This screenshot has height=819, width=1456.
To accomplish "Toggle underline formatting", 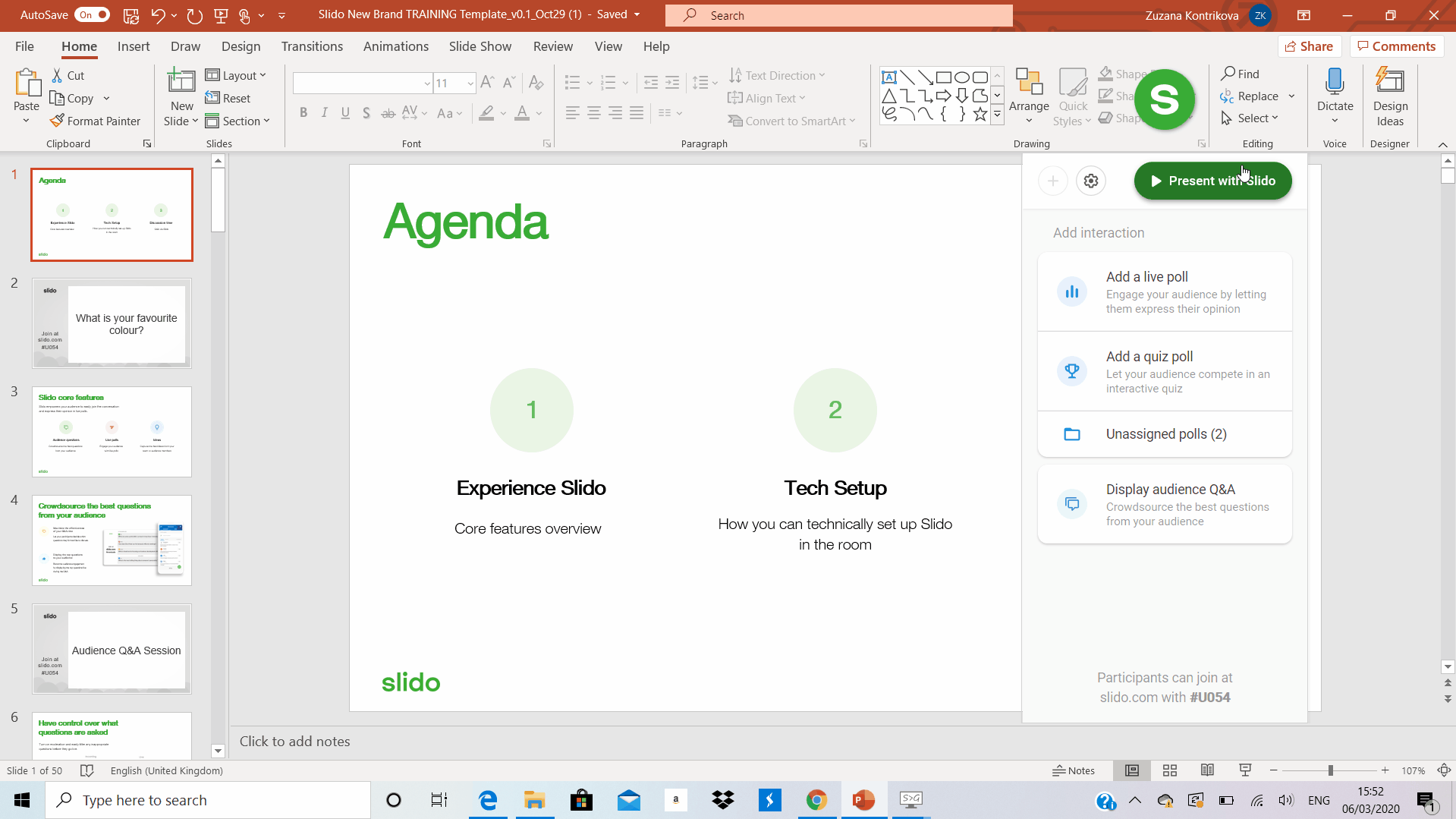I will click(x=345, y=113).
